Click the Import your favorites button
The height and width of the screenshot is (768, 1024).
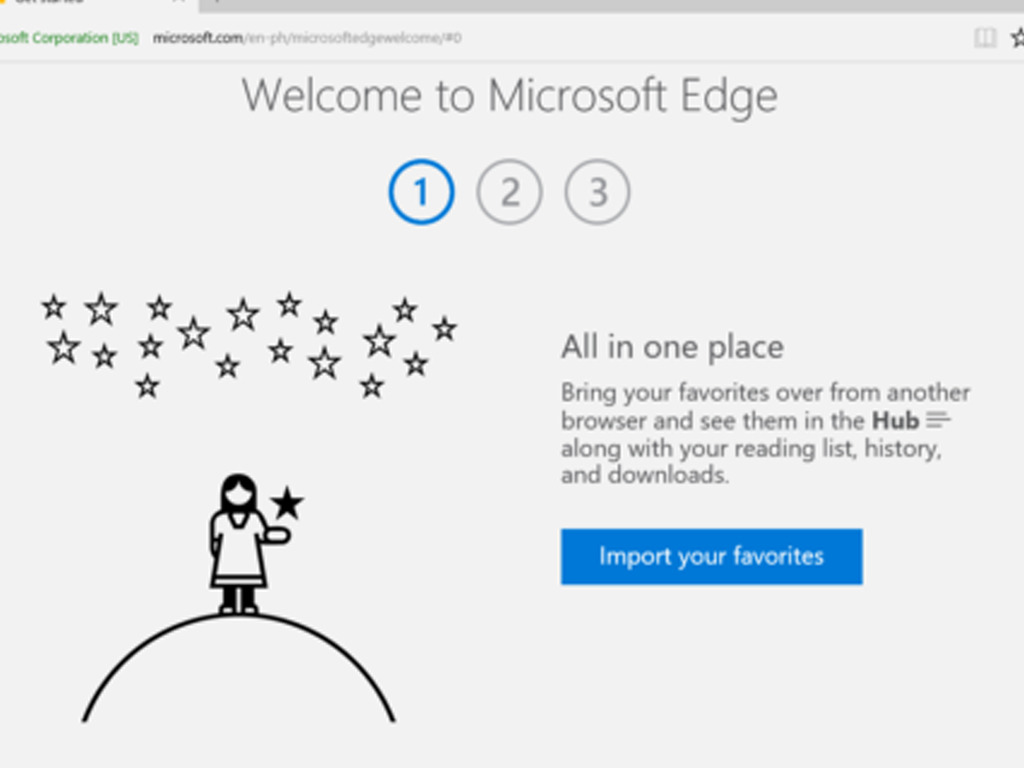pos(711,556)
